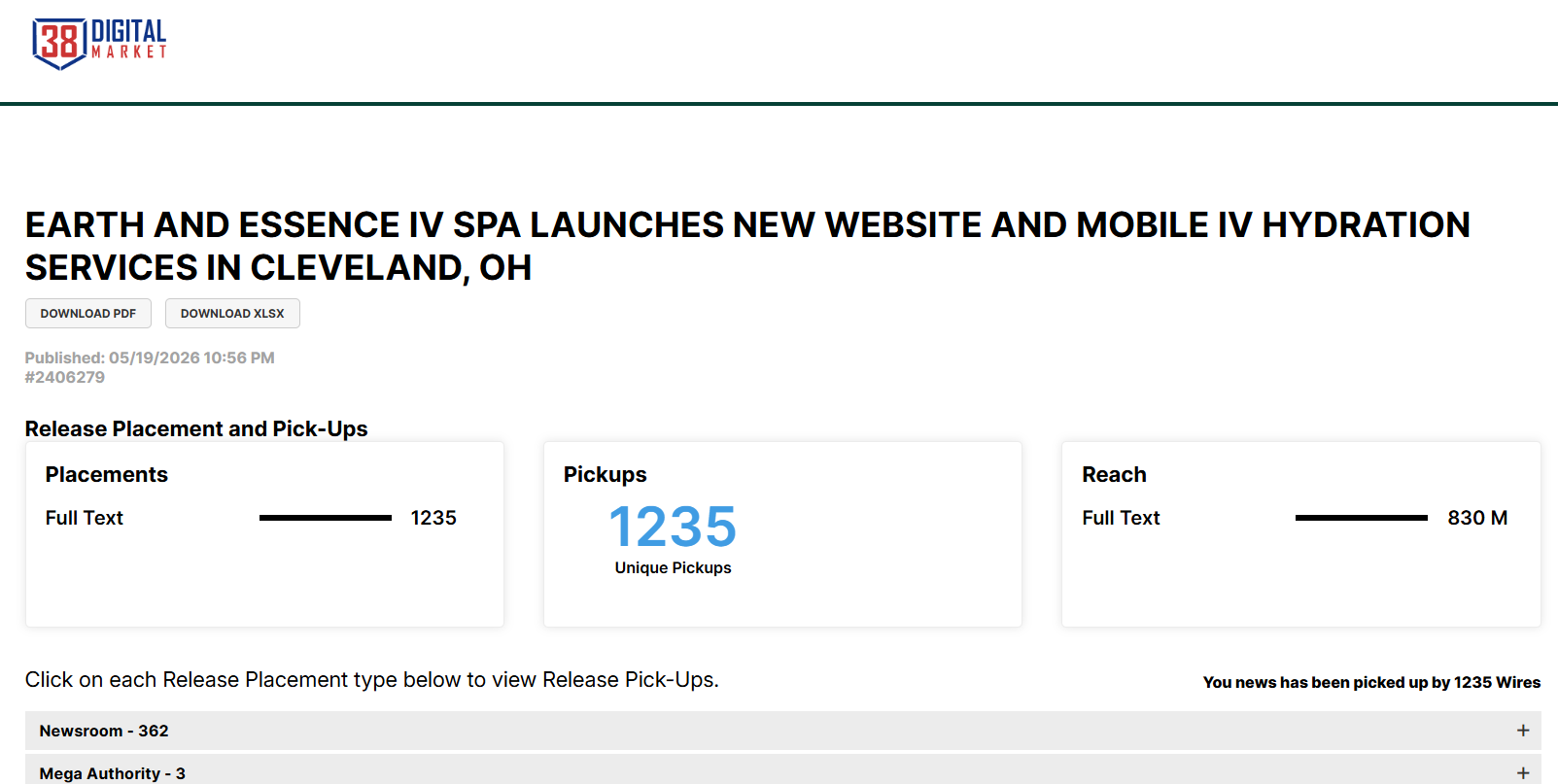Expand the Newsroom - 362 row
Screen dimensions: 1558x784
tap(782, 731)
